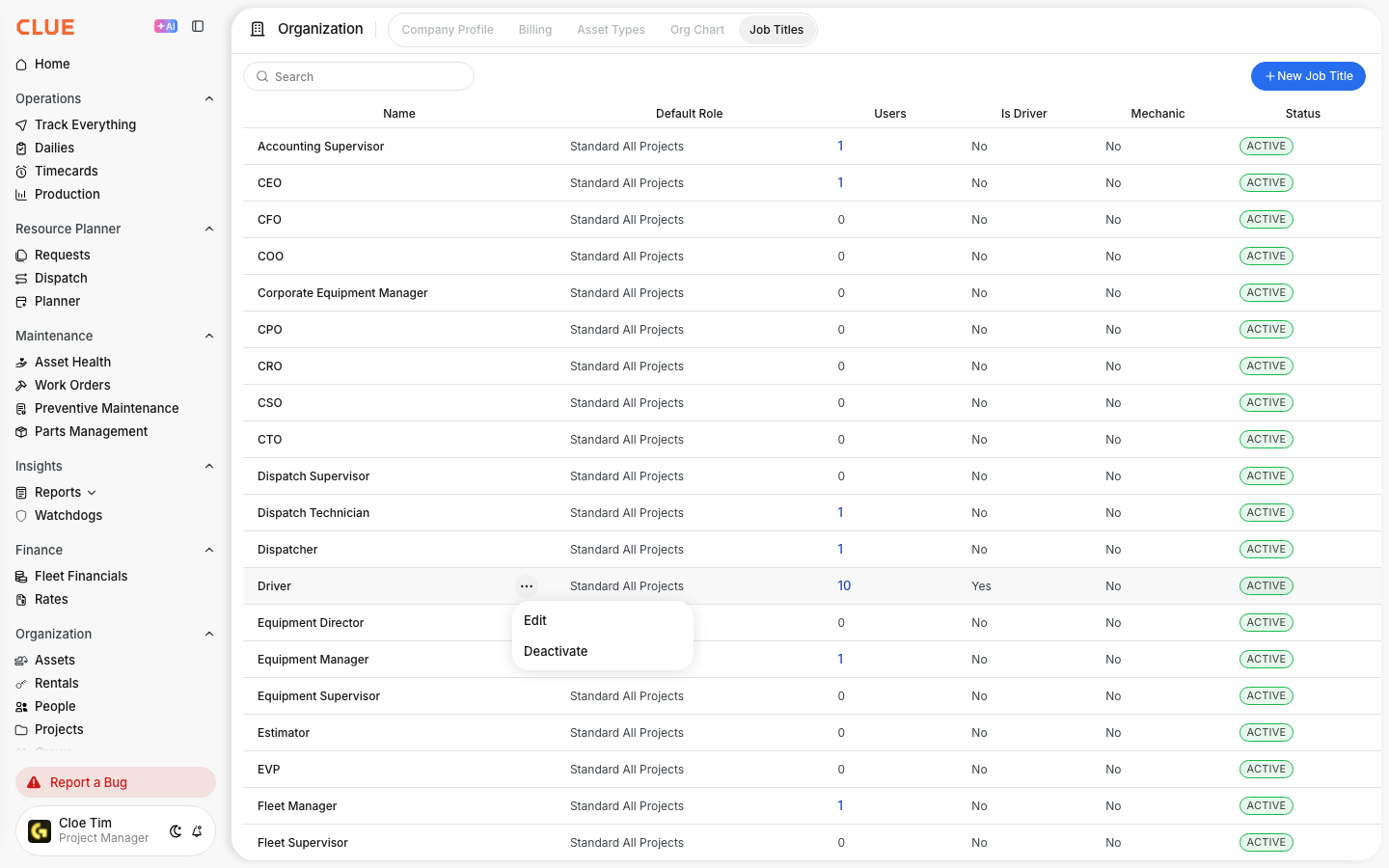Image resolution: width=1389 pixels, height=868 pixels.
Task: Open the AI assistant badge icon
Action: click(x=166, y=26)
